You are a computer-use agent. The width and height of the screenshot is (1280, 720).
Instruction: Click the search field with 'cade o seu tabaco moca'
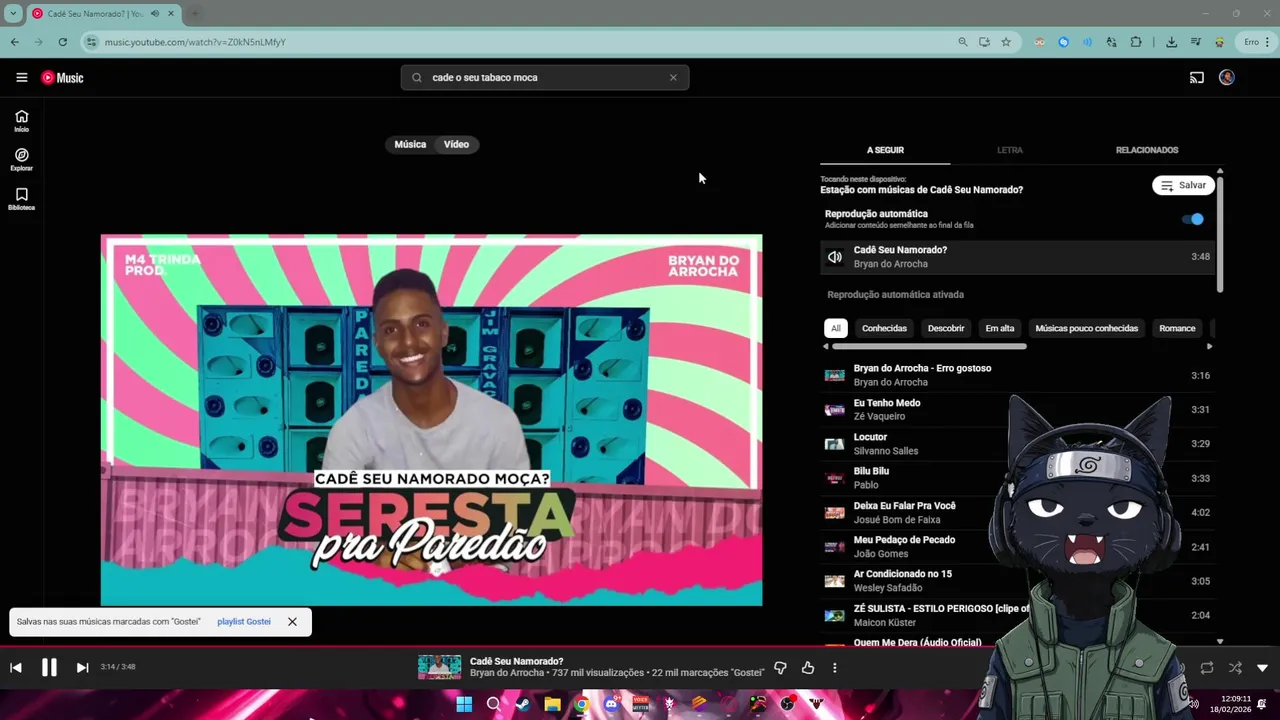(545, 77)
